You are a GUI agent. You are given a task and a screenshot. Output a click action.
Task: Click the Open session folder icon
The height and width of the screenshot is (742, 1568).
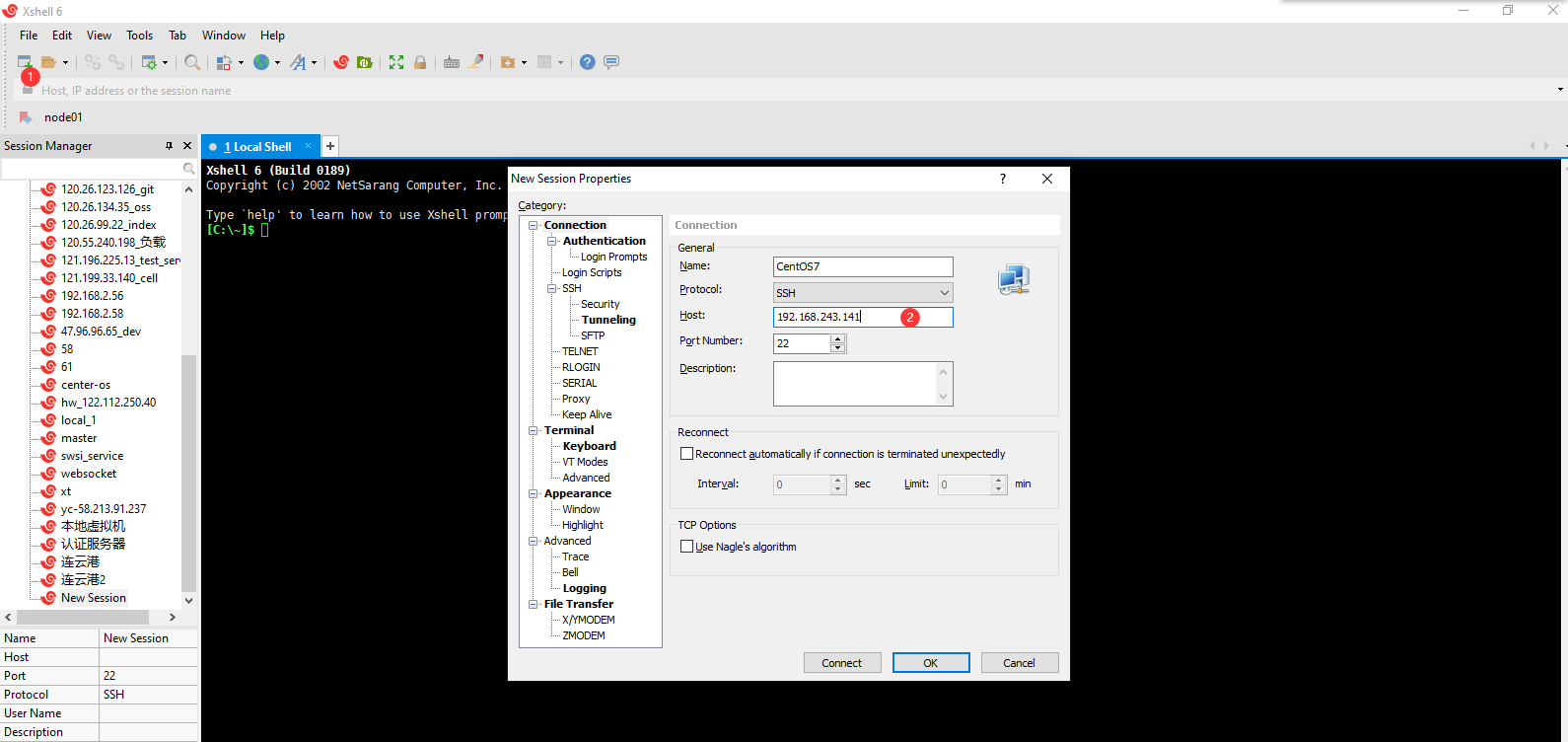click(48, 62)
